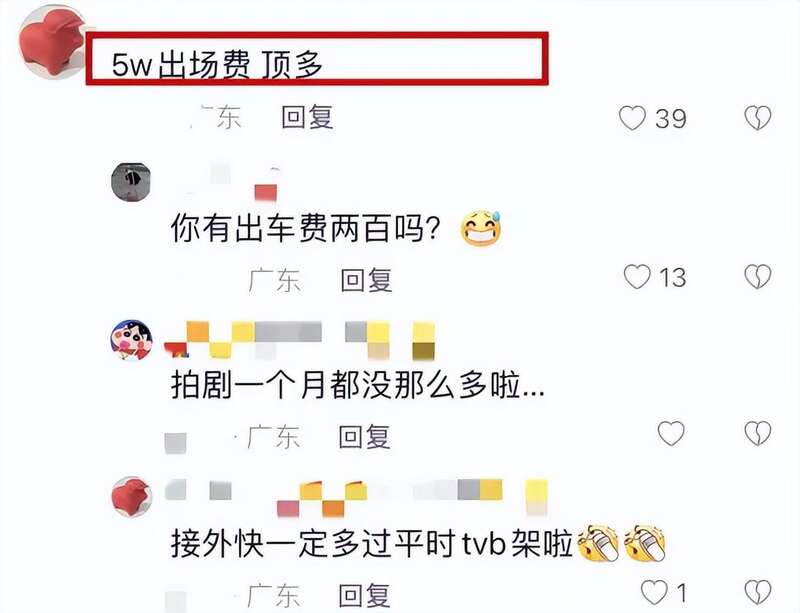Reply to the '5w出场费 顶多' comment
The image size is (800, 613).
tap(307, 117)
